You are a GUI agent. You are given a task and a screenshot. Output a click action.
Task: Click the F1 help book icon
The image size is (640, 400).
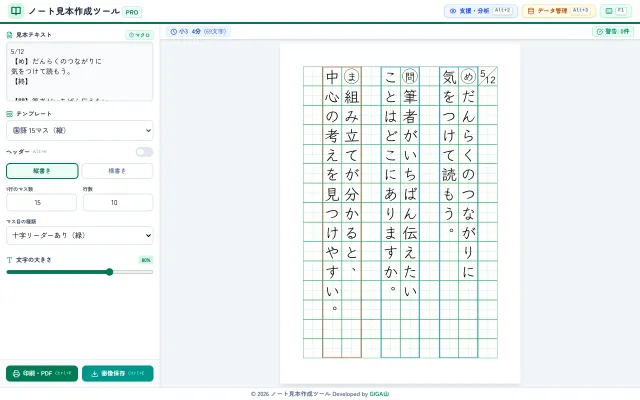click(x=609, y=11)
